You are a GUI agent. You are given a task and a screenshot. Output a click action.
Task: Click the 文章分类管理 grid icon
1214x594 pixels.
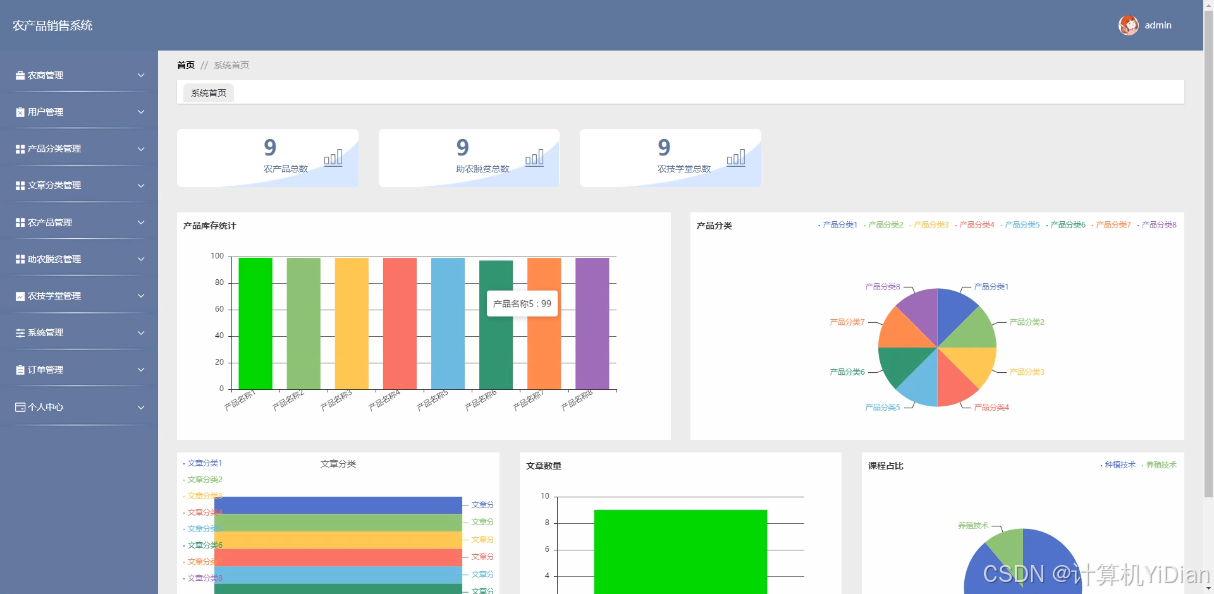click(x=20, y=186)
